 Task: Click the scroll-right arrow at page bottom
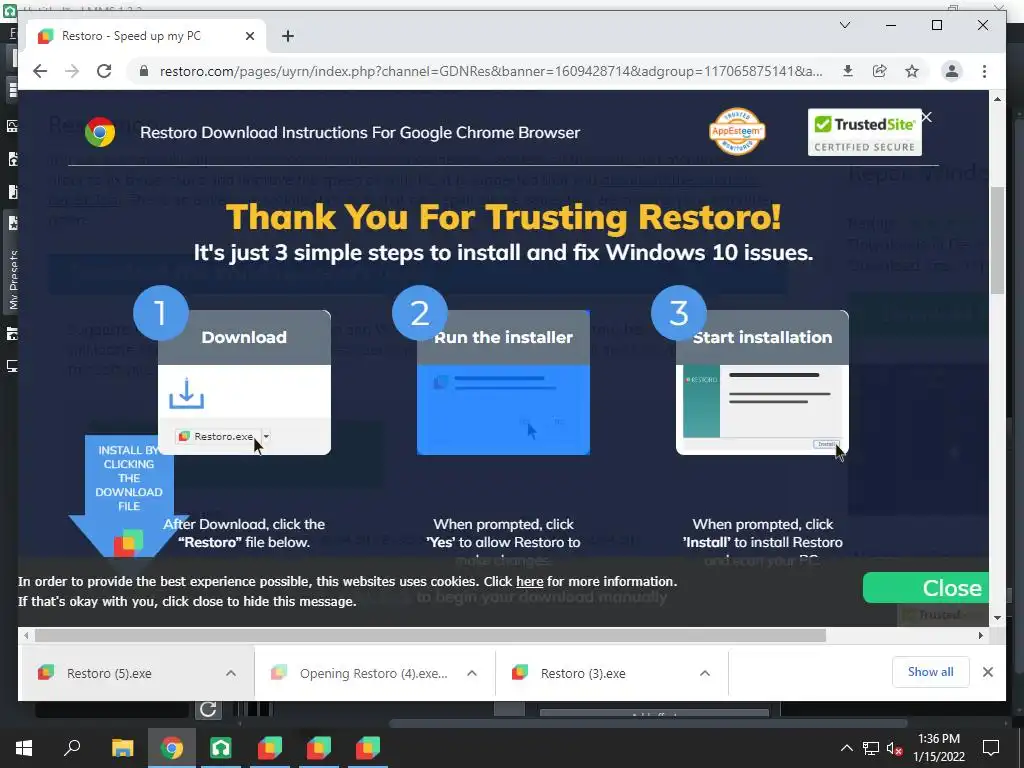pos(980,635)
